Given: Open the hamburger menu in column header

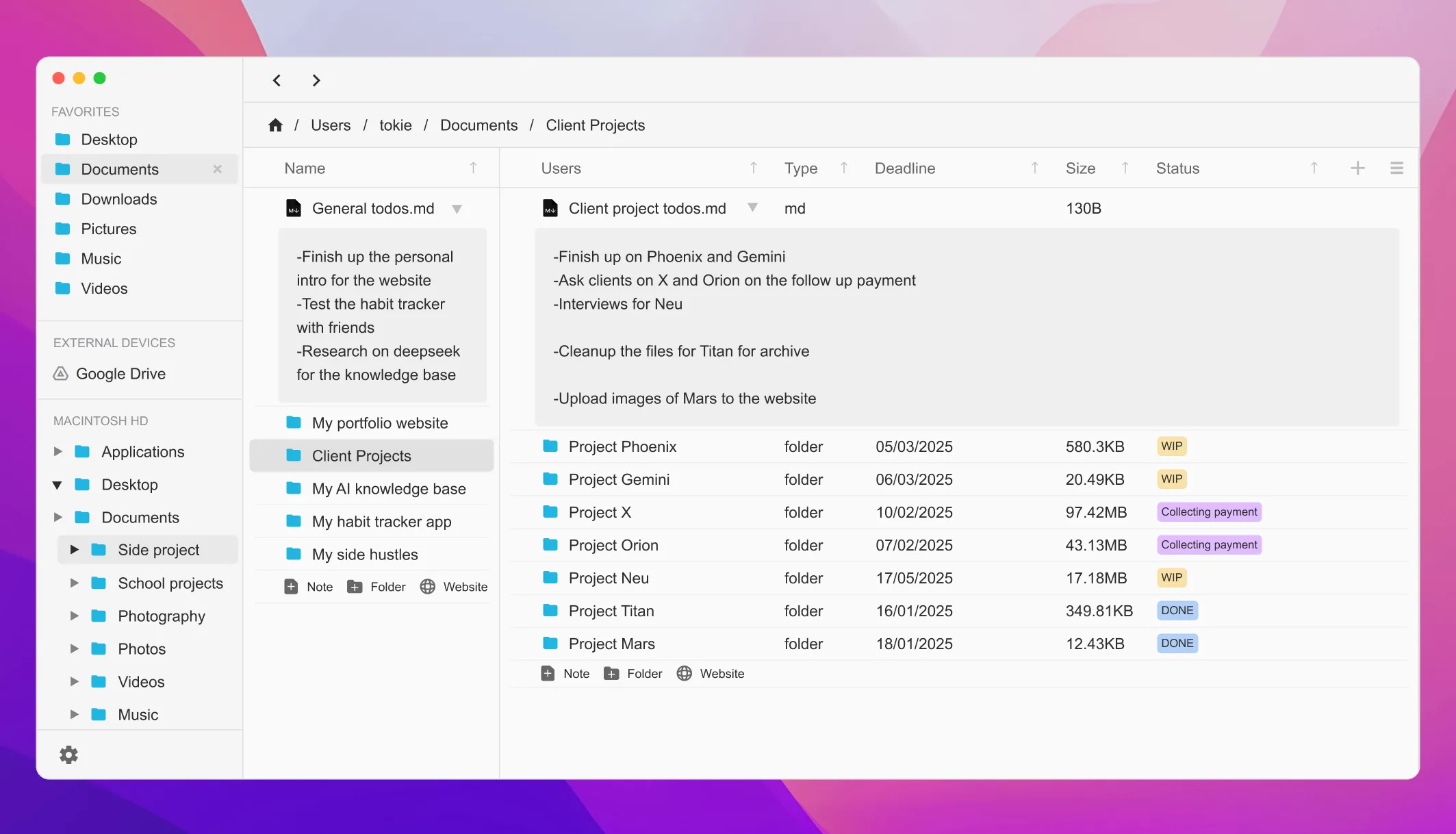Looking at the screenshot, I should click(x=1396, y=168).
